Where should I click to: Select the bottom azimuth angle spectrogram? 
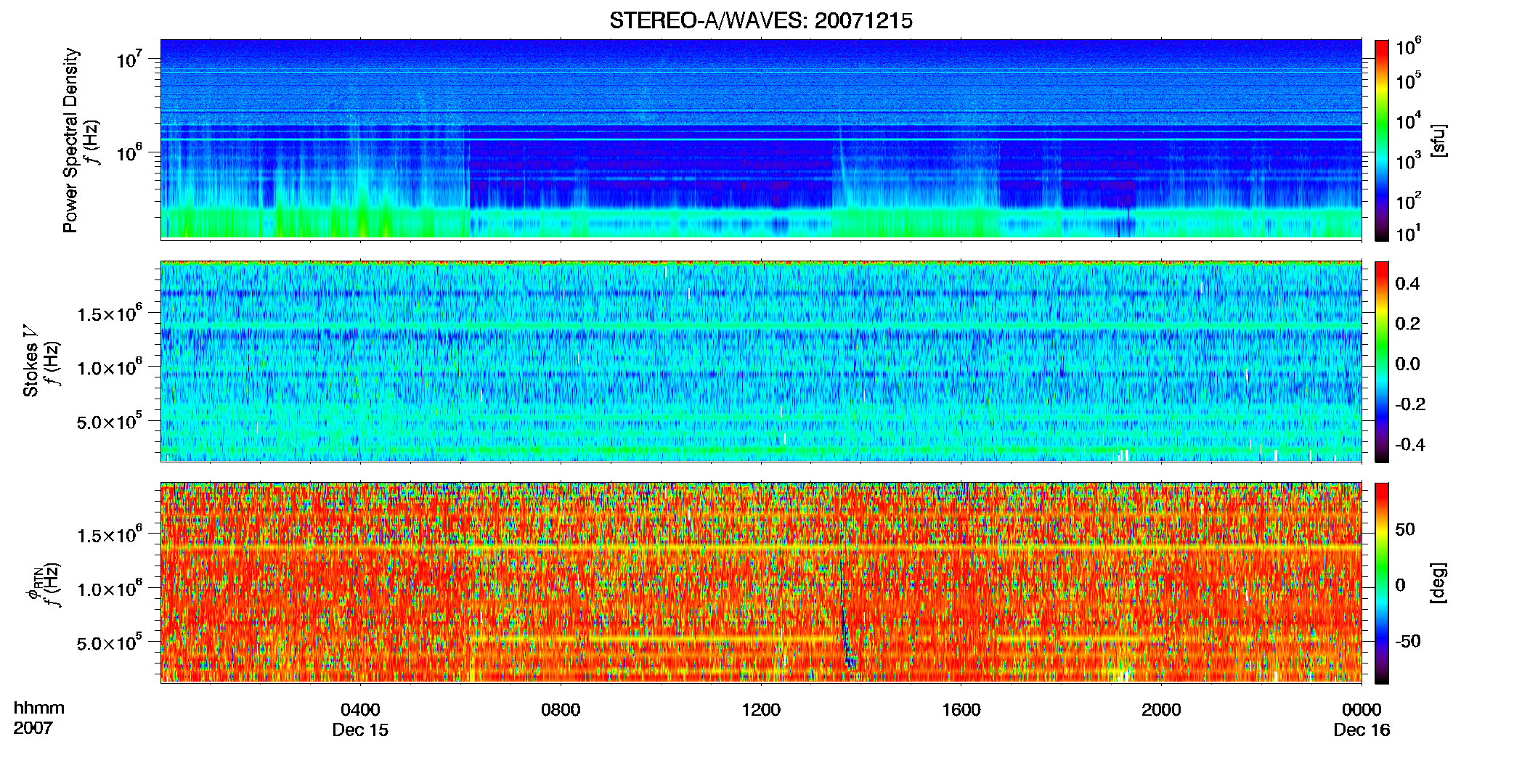761,583
